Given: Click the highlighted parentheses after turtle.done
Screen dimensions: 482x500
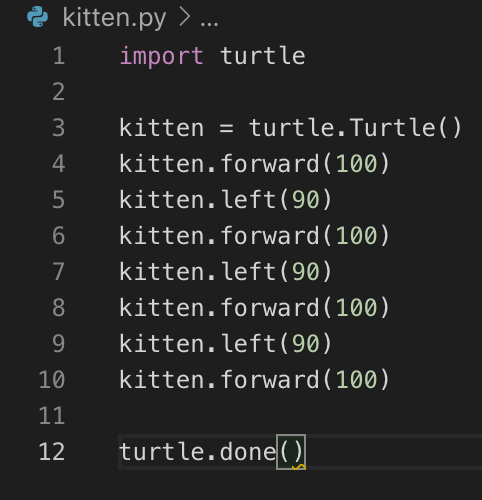Looking at the screenshot, I should click(291, 452).
